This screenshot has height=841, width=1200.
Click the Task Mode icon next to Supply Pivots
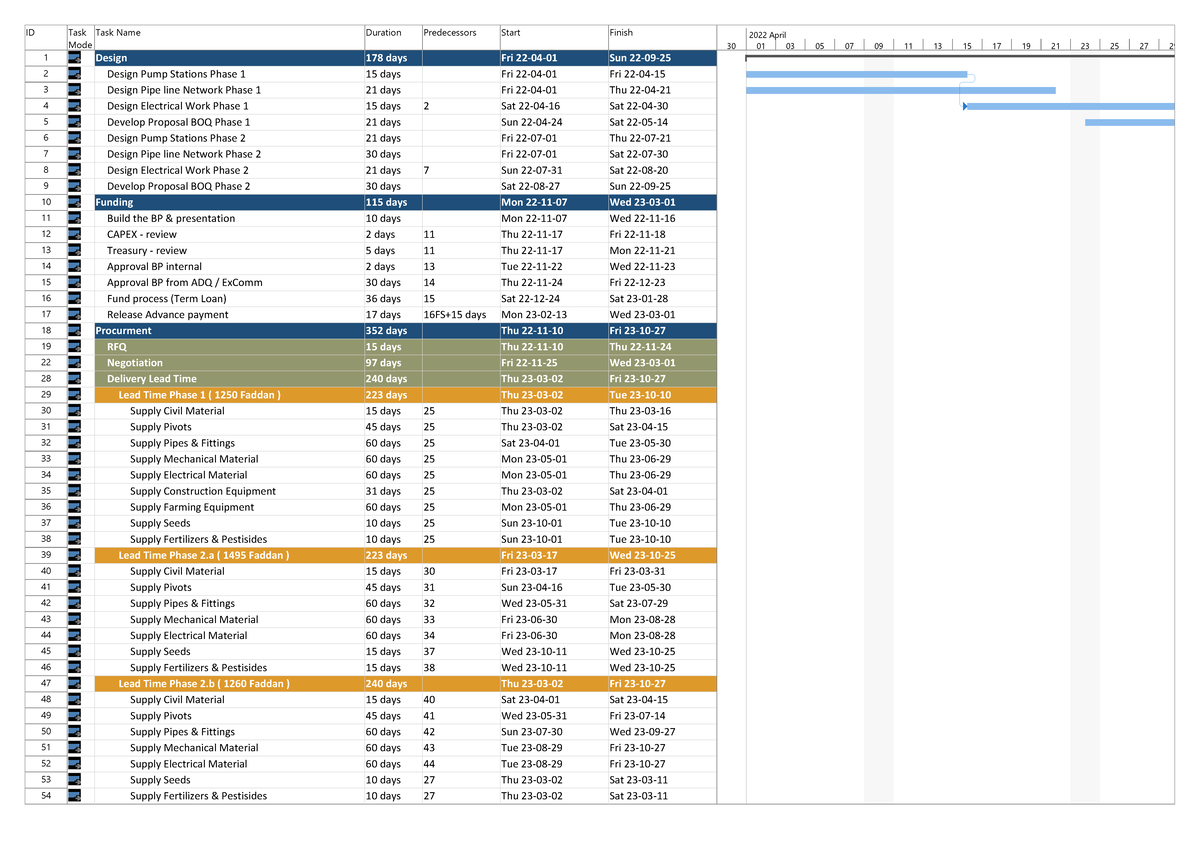pyautogui.click(x=74, y=427)
